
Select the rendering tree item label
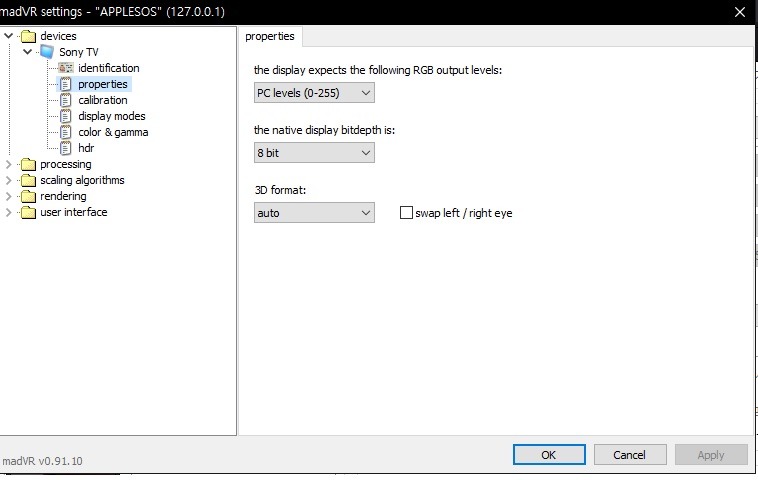63,196
